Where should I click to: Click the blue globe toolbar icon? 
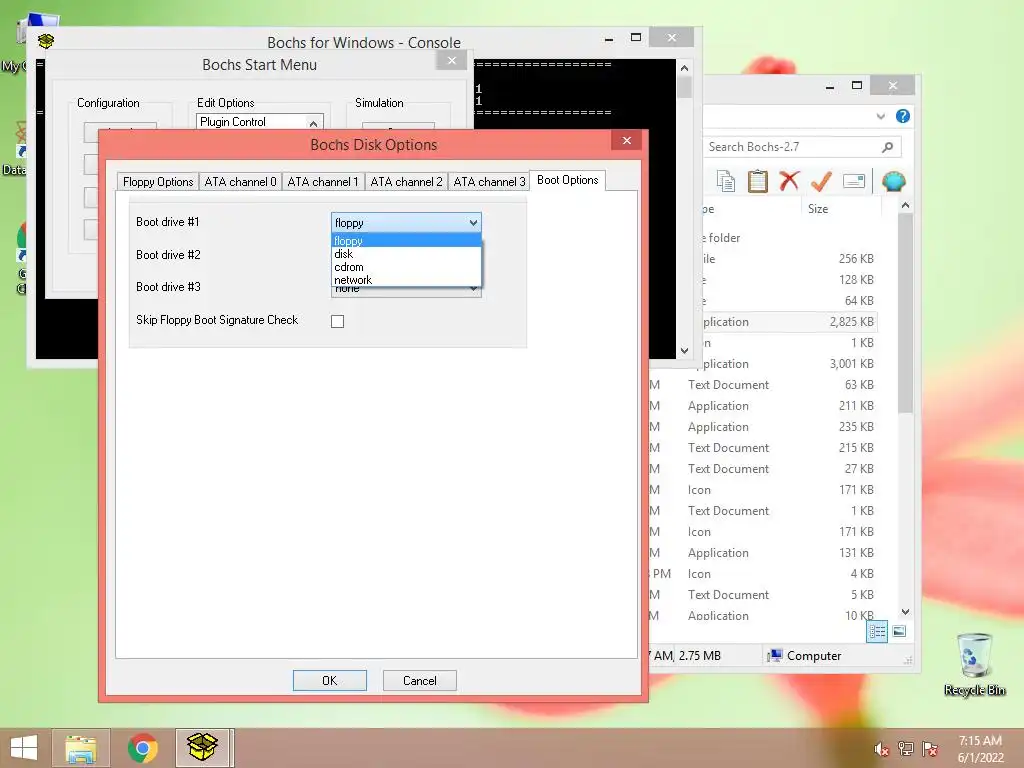(x=893, y=181)
